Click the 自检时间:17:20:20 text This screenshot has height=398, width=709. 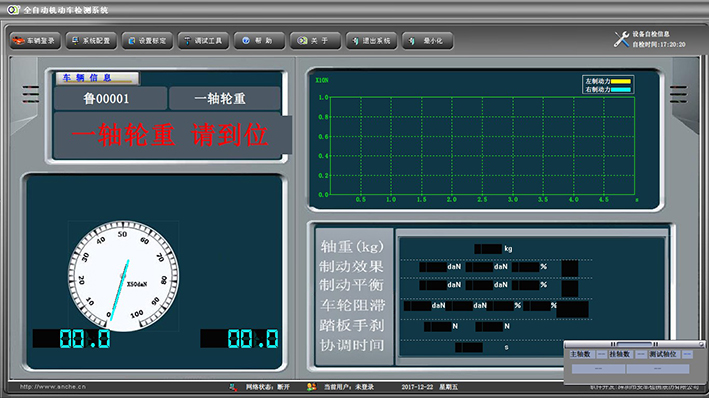[x=659, y=44]
